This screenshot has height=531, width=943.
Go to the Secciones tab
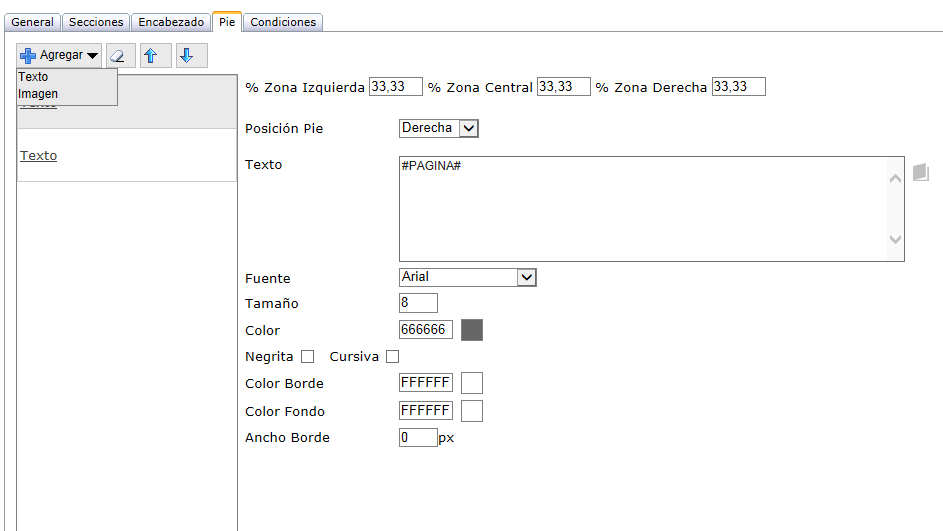click(96, 22)
